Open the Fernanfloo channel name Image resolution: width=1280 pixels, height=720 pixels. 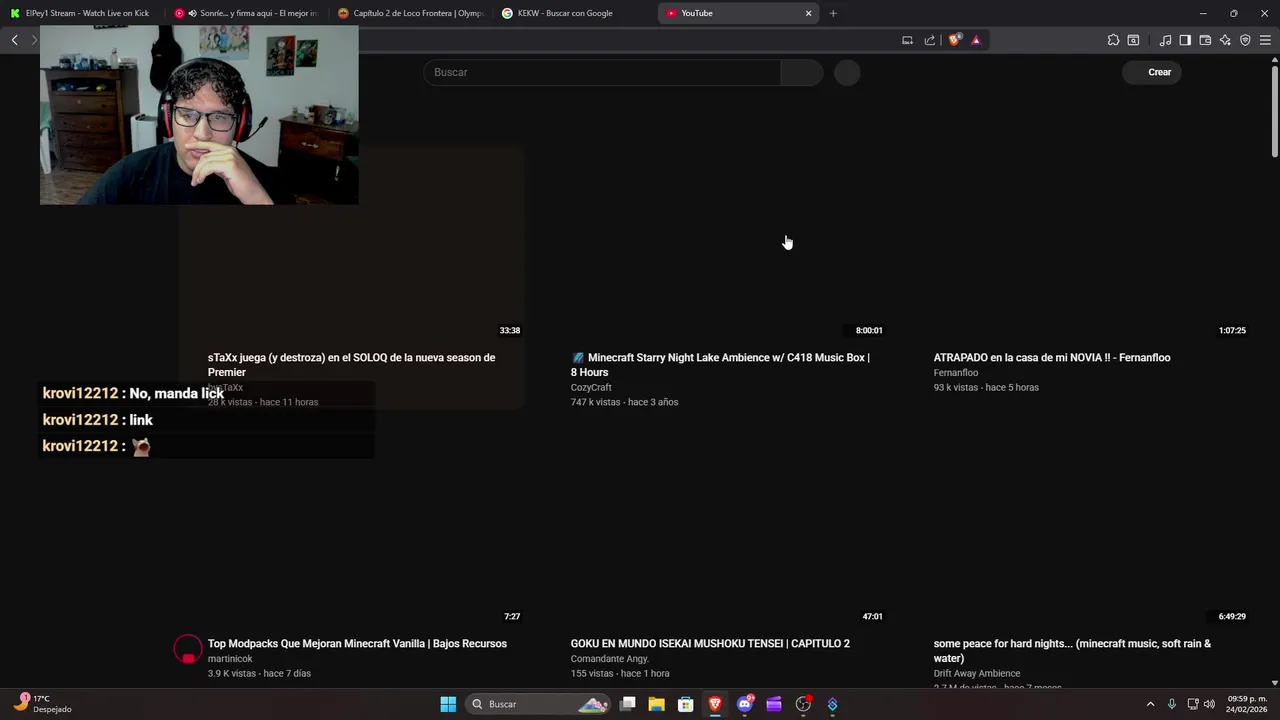click(x=956, y=373)
